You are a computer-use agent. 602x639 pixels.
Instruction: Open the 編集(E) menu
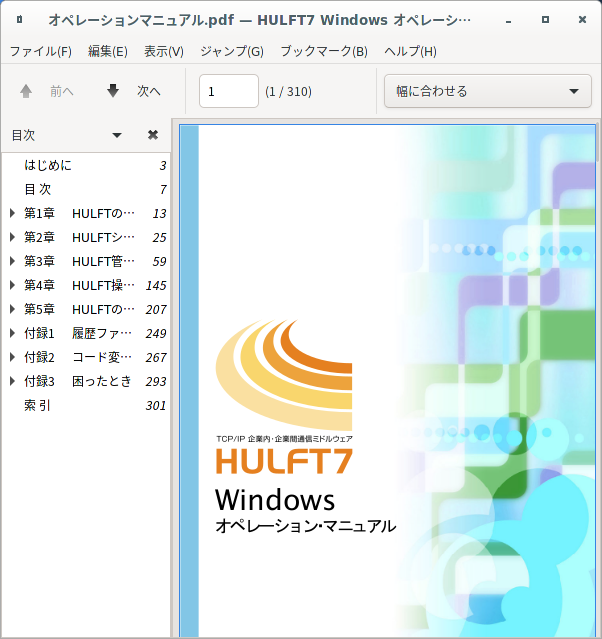click(108, 51)
